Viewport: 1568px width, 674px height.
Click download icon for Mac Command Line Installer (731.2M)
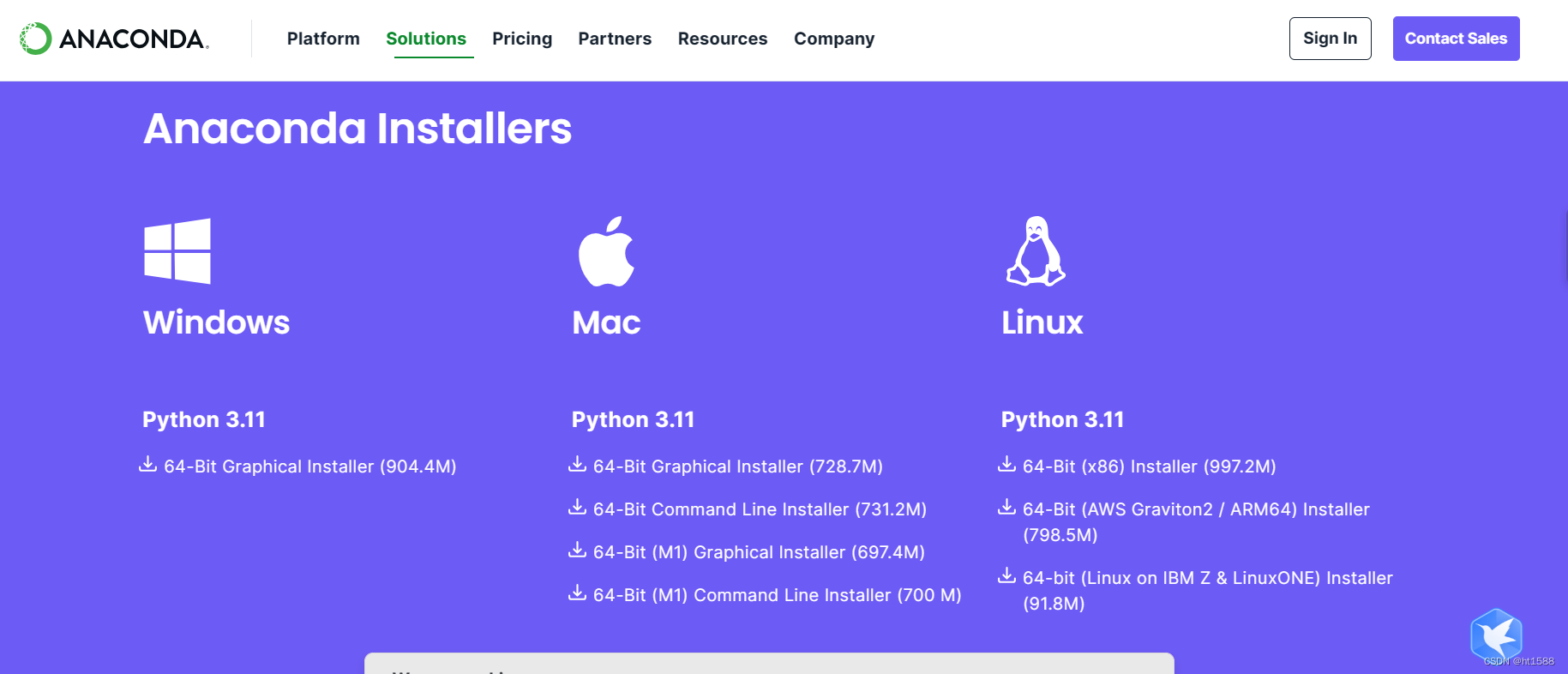click(x=578, y=507)
